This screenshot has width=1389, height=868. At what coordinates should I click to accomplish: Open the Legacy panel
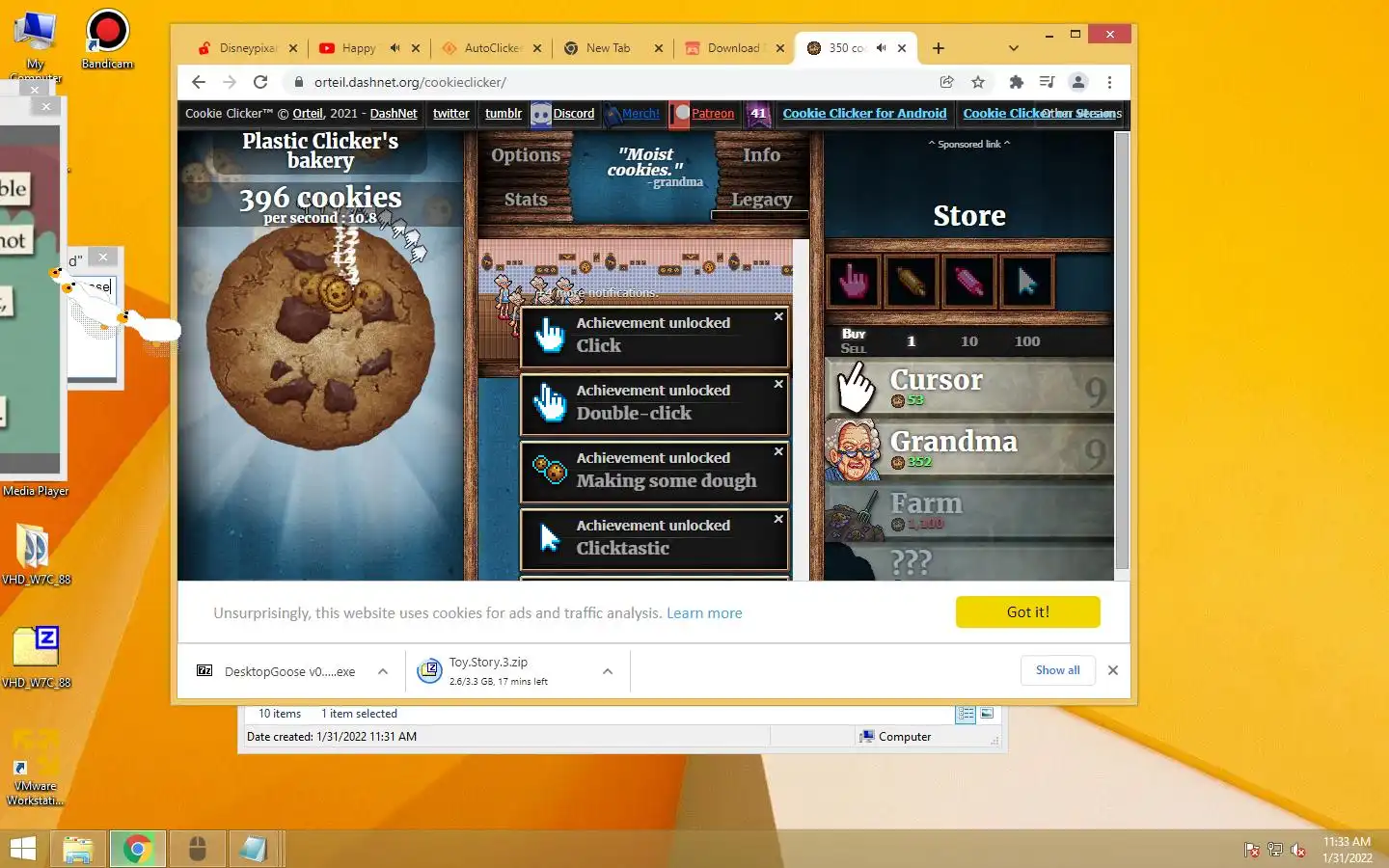pyautogui.click(x=761, y=200)
